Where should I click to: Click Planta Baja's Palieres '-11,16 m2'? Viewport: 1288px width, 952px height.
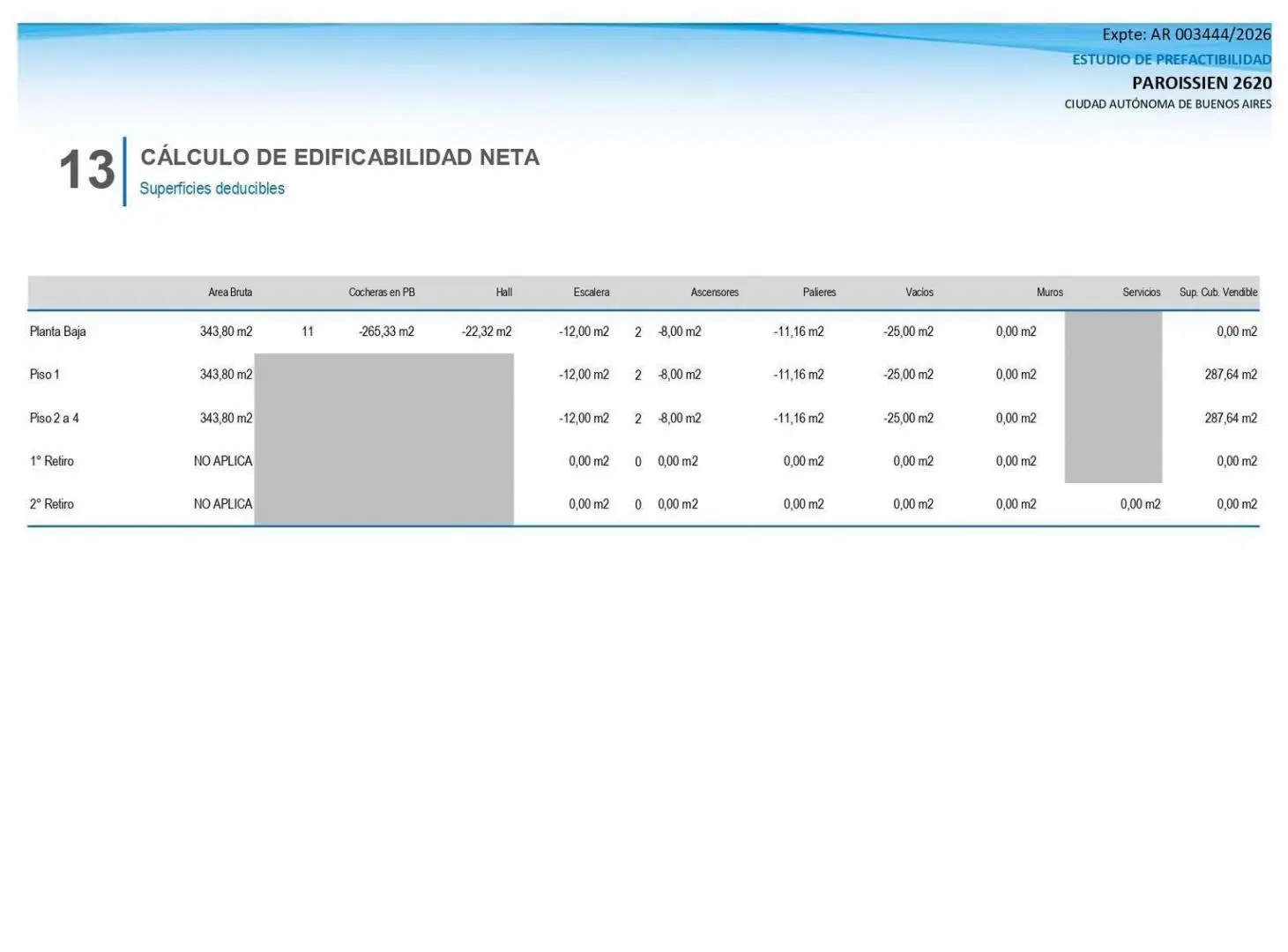[799, 332]
